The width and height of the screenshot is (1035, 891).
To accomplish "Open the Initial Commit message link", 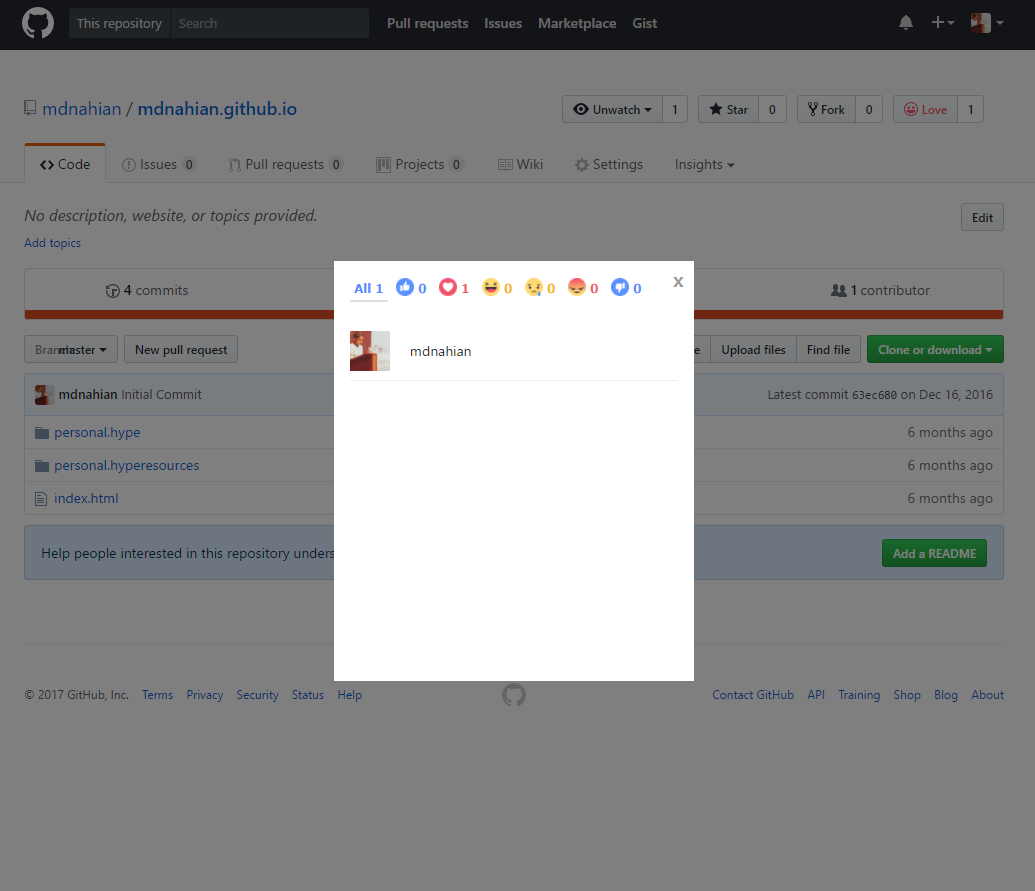I will [x=161, y=395].
